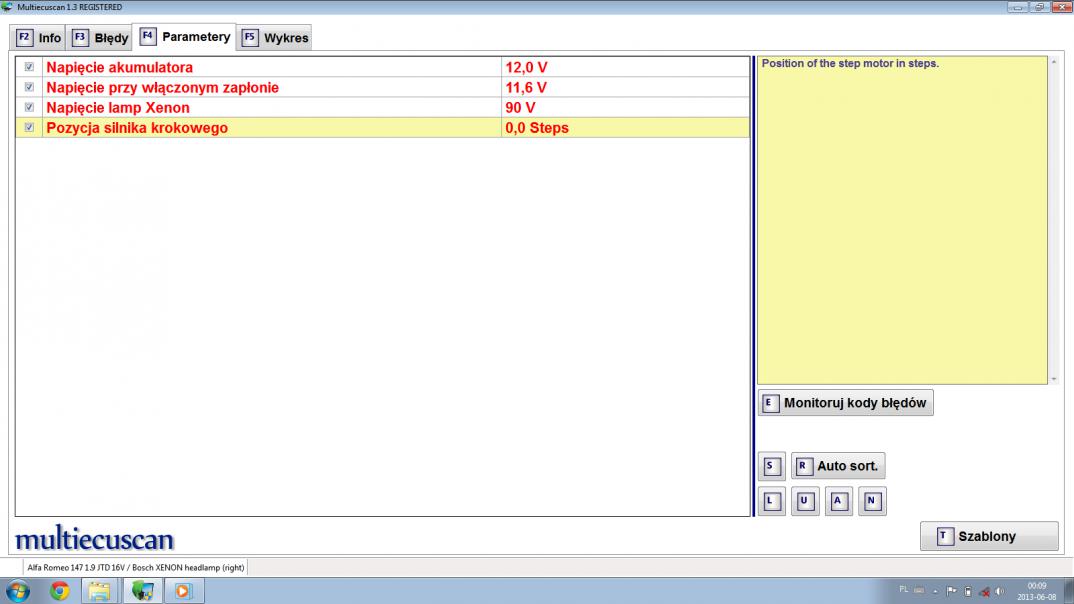This screenshot has height=604, width=1074.
Task: Click the battery tray icon
Action: 968,590
